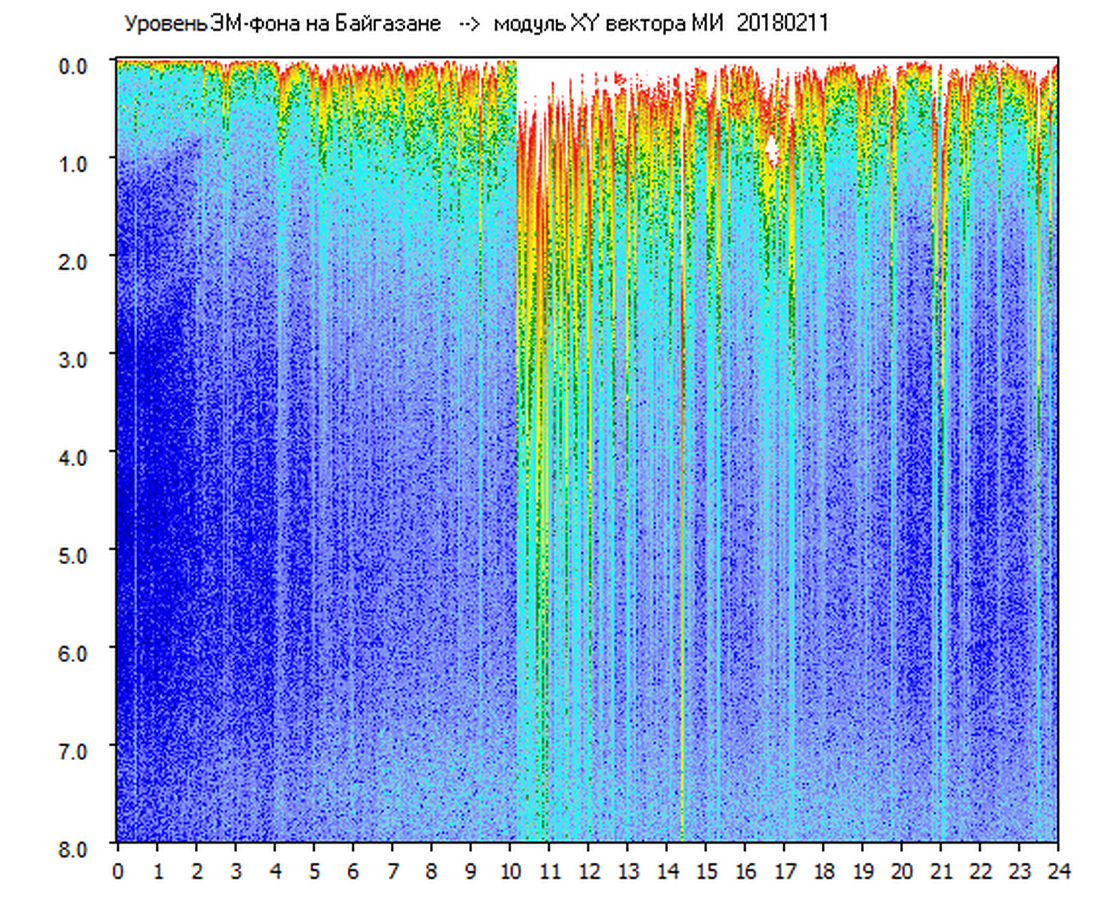The height and width of the screenshot is (900, 1096).
Task: Click the 0.0 label on the vertical axis
Action: coord(77,63)
